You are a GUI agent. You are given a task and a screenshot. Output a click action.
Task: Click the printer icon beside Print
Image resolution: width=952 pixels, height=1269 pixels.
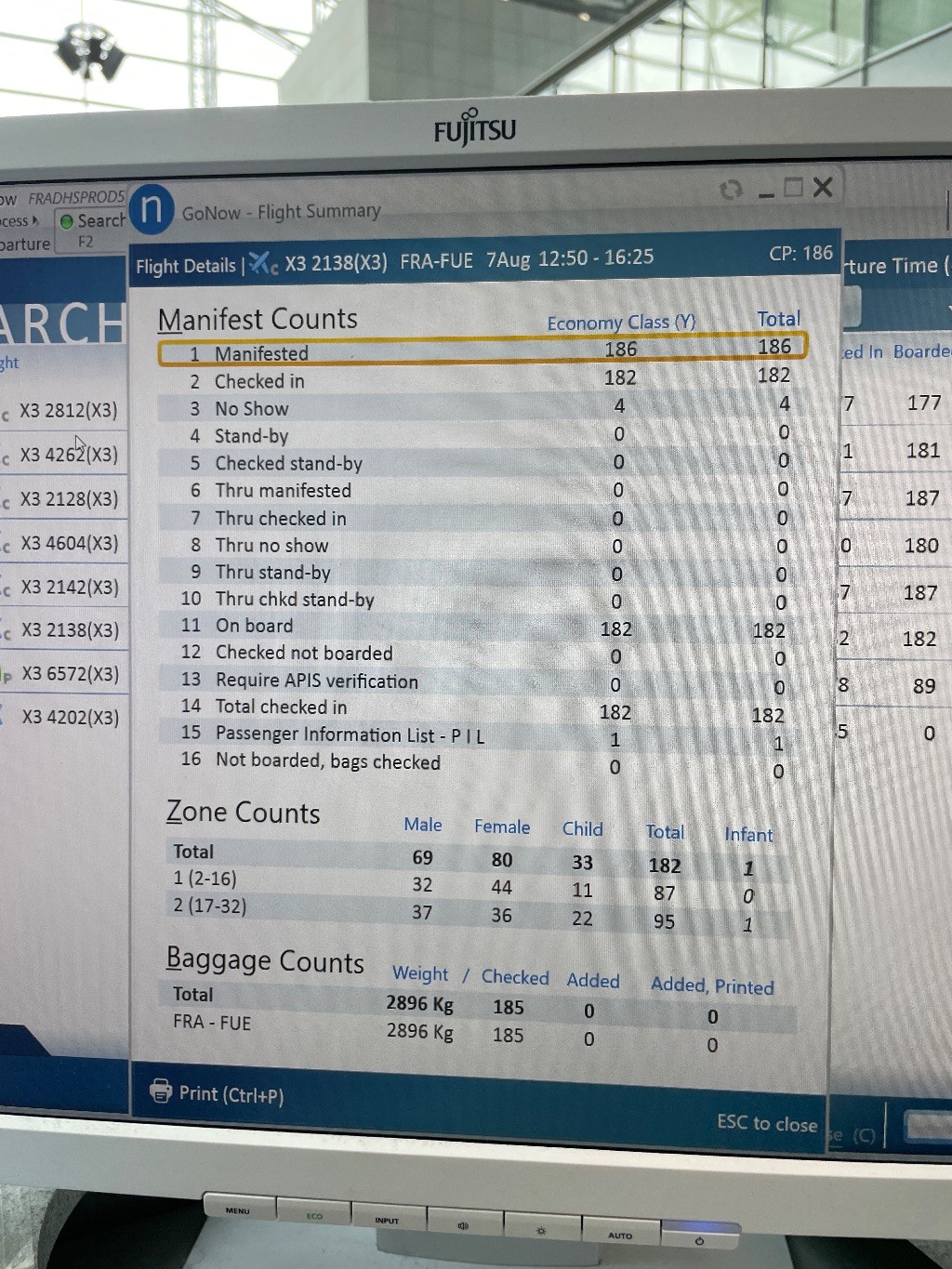coord(161,1091)
